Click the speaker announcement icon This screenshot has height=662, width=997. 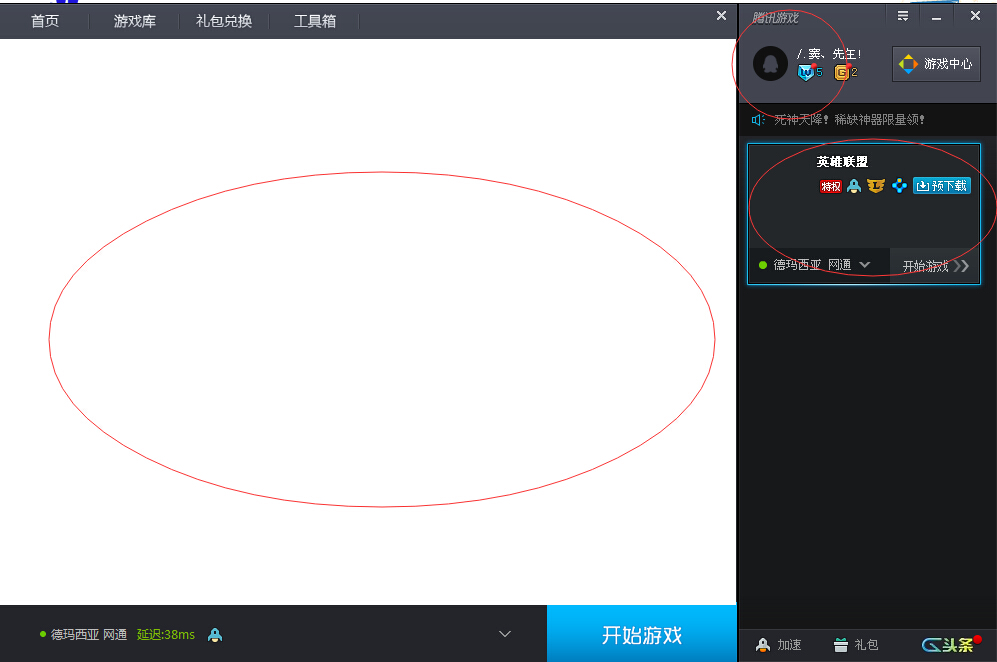point(758,120)
